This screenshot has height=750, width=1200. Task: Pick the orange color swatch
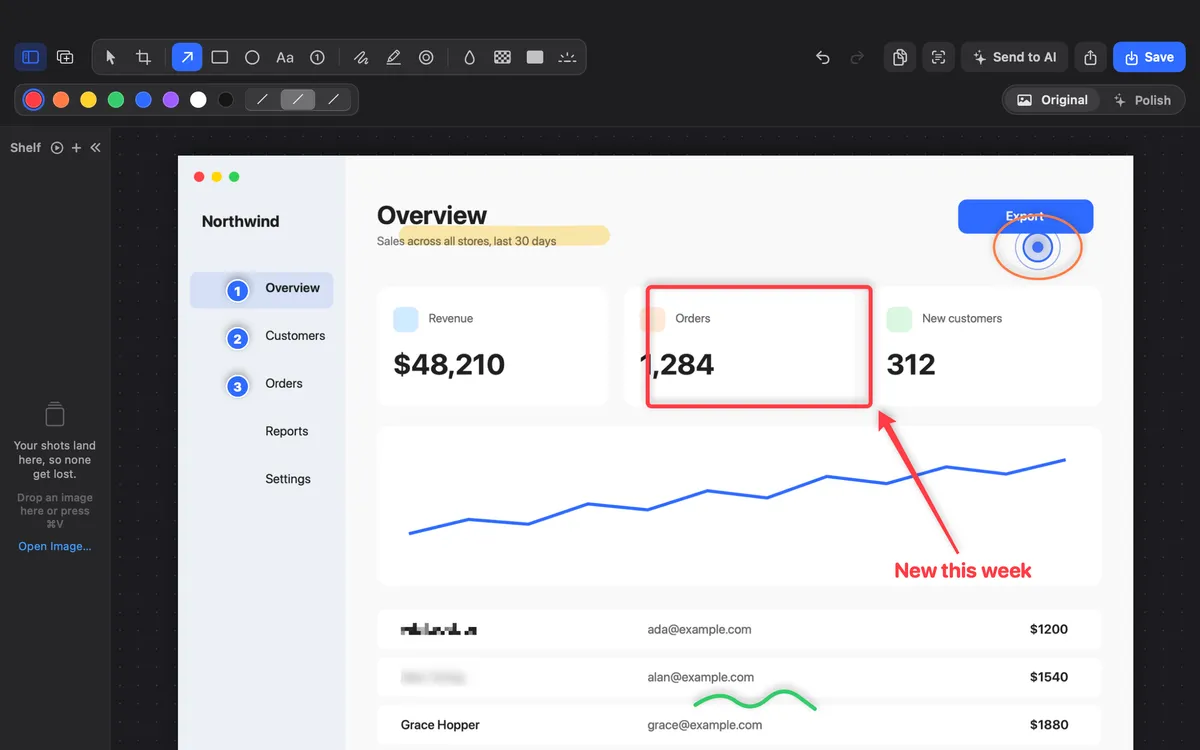(x=61, y=100)
